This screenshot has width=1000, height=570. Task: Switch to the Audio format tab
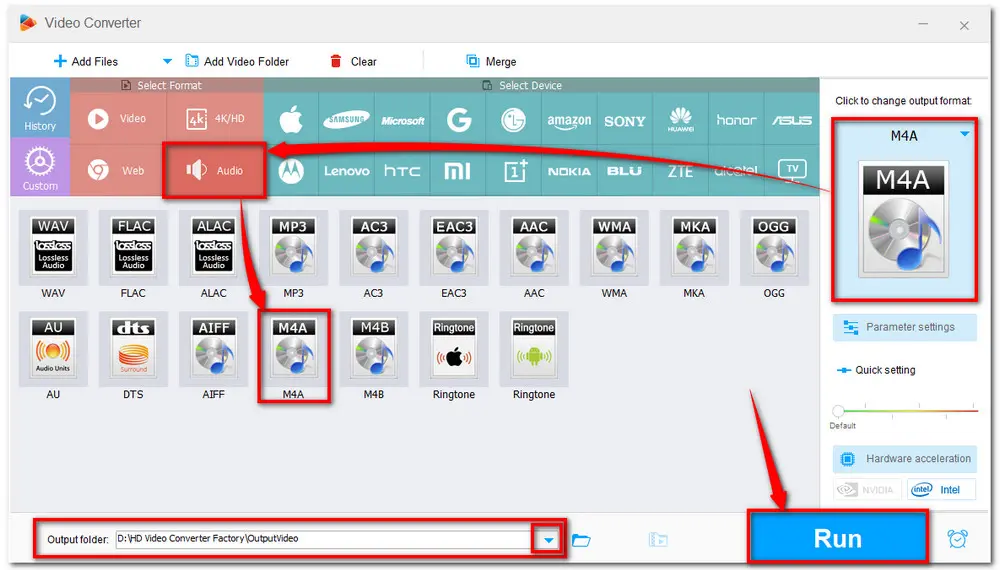click(214, 170)
